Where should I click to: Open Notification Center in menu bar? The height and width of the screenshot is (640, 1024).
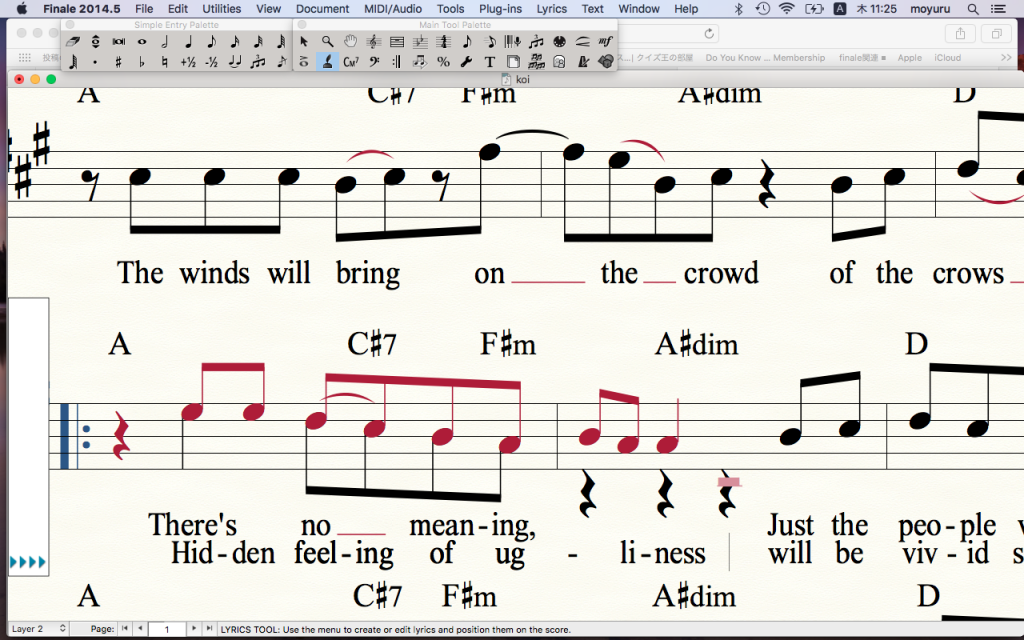(x=997, y=8)
